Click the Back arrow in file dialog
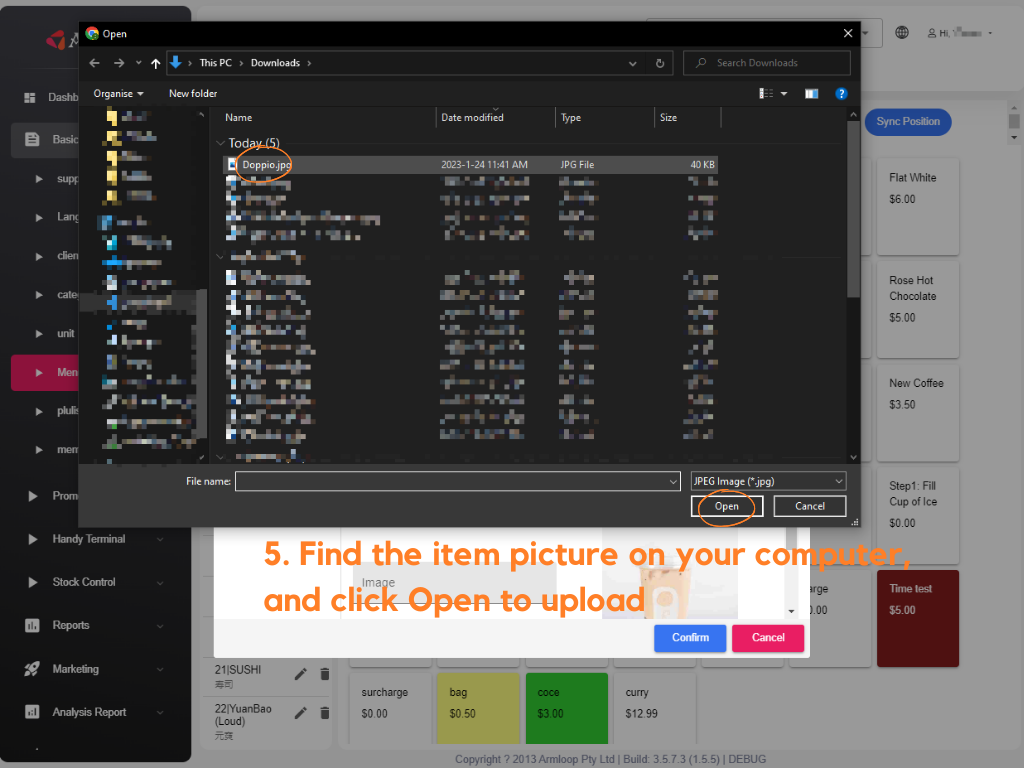 point(94,63)
